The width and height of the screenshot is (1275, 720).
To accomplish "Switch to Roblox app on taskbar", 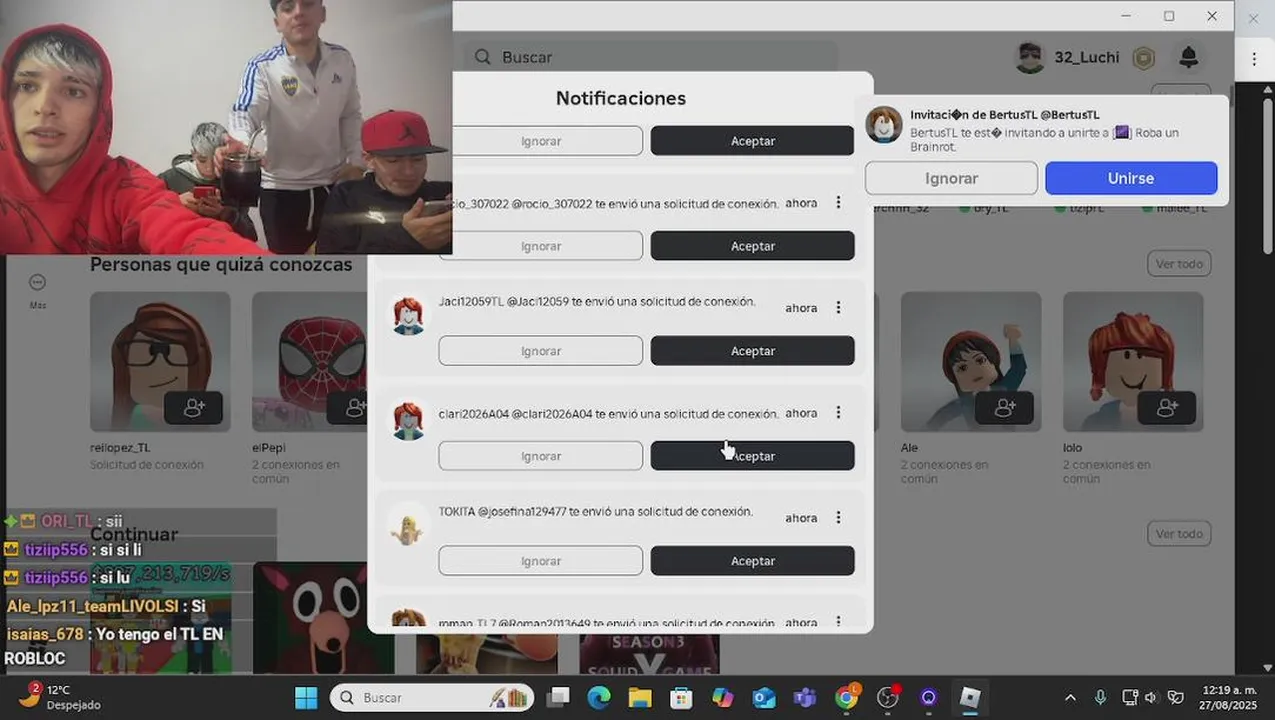I will [x=969, y=697].
